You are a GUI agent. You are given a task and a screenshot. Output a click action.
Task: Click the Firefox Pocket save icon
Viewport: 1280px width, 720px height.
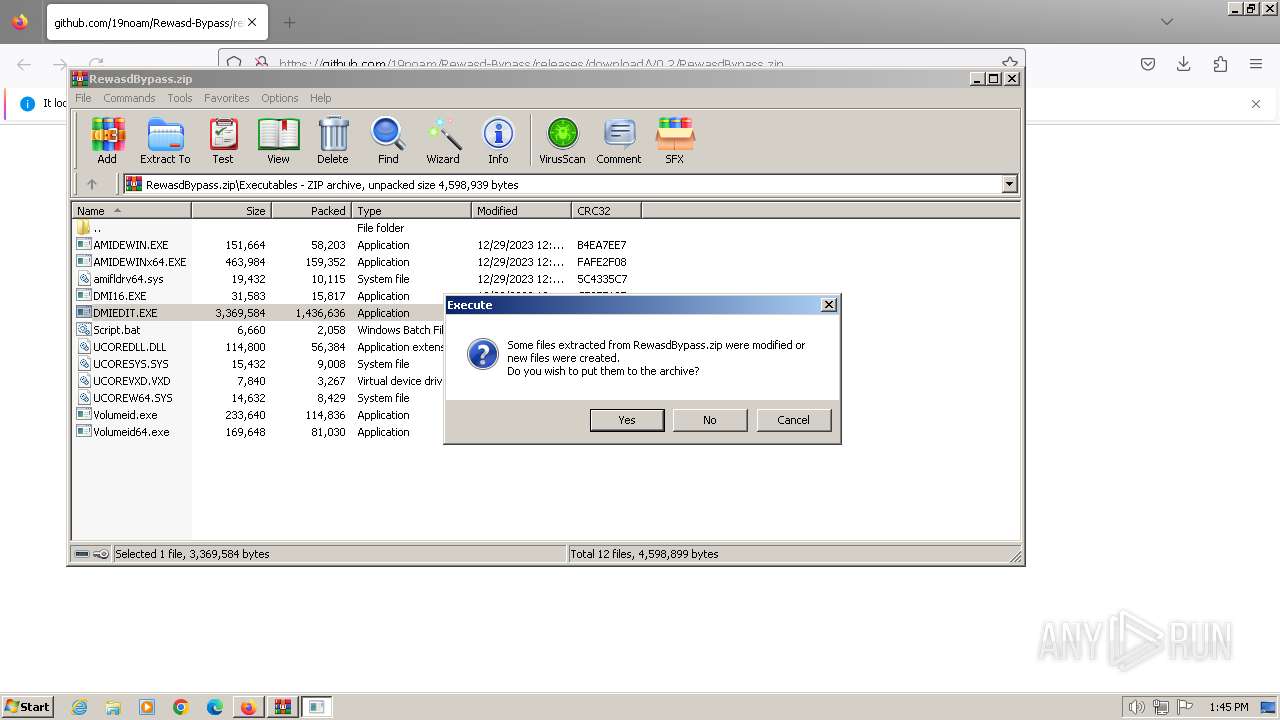point(1148,64)
